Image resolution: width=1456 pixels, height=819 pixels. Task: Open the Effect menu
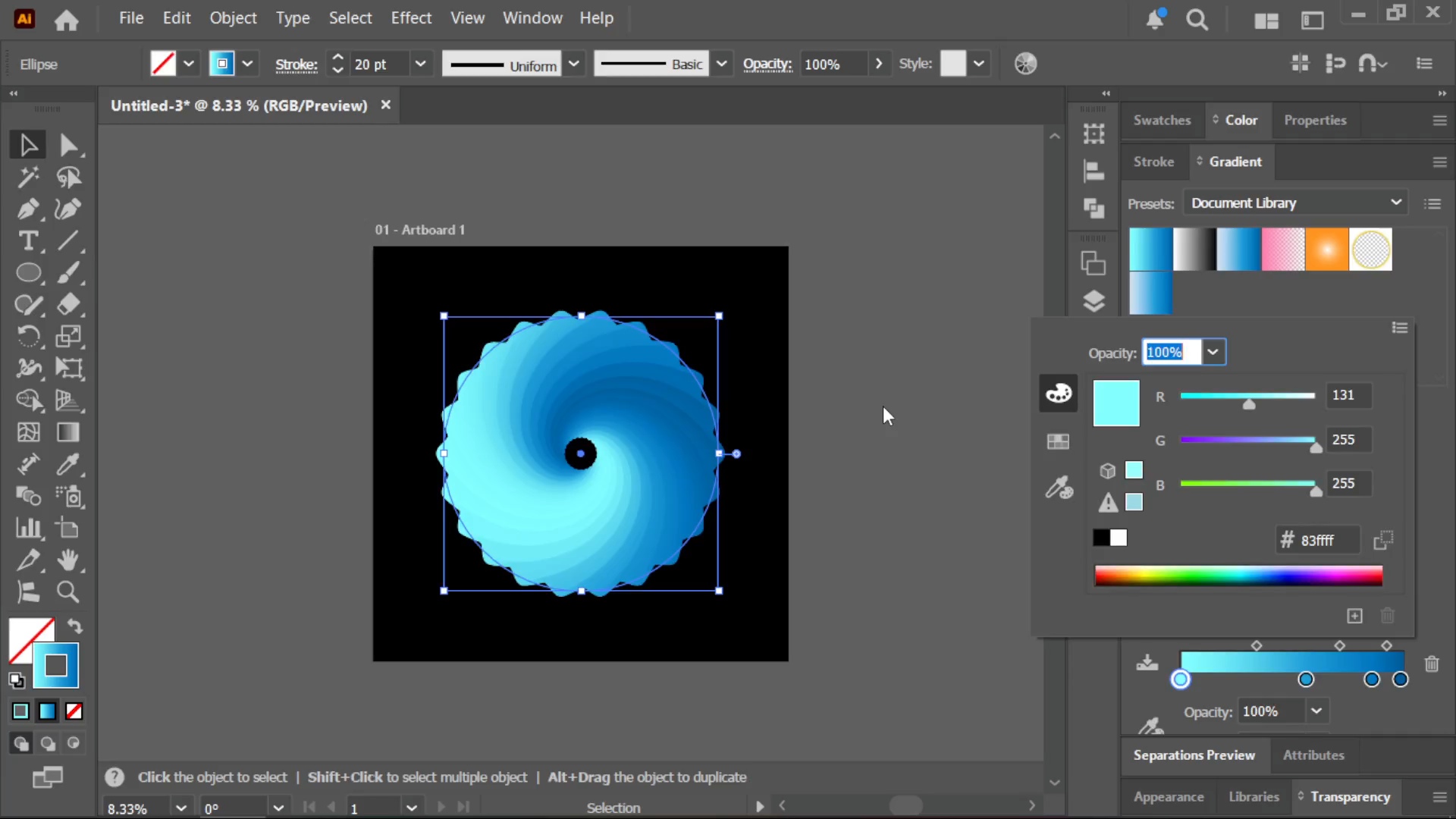pyautogui.click(x=411, y=17)
